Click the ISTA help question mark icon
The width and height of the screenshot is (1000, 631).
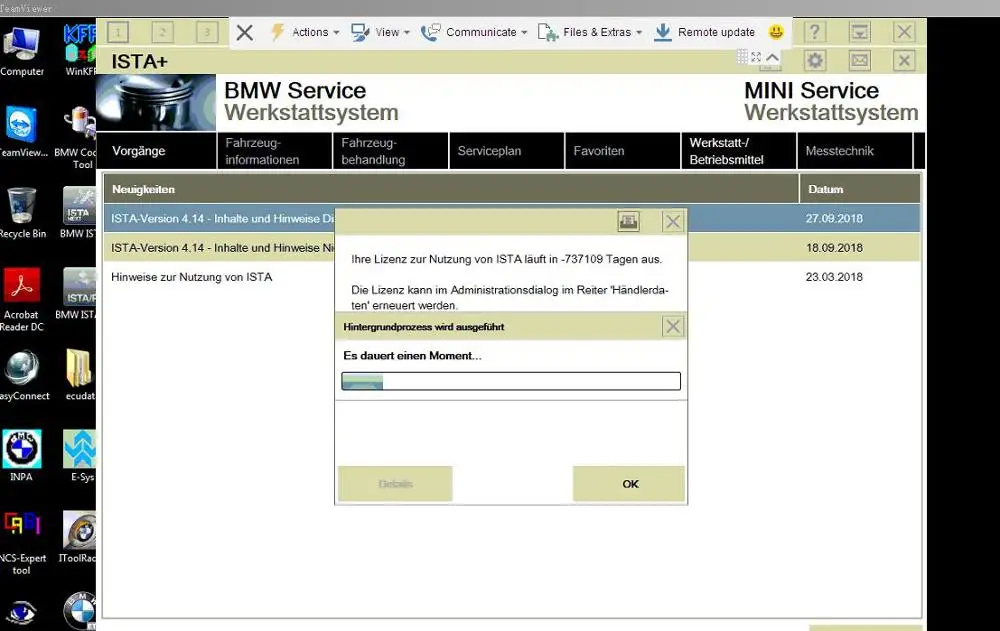(x=814, y=32)
